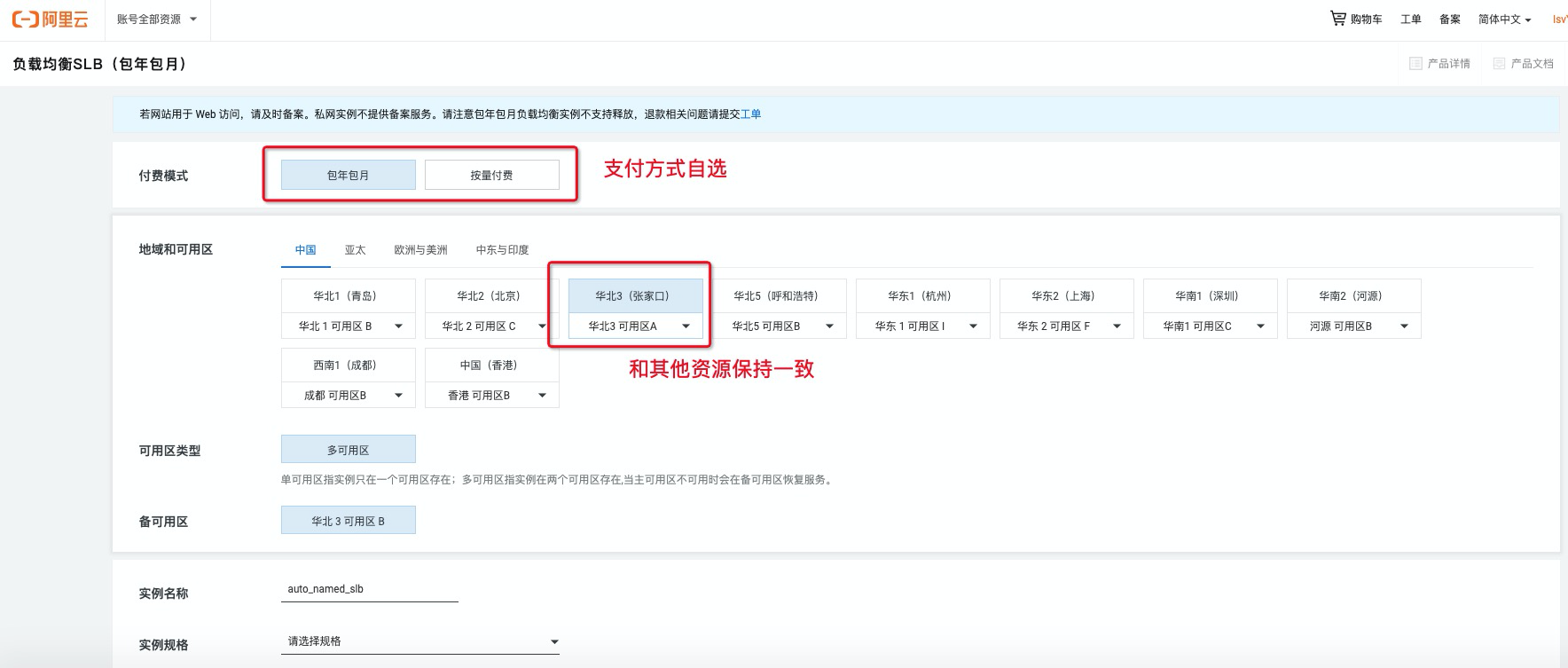Select region 西南1（成都）
The height and width of the screenshot is (668, 1568).
349,365
